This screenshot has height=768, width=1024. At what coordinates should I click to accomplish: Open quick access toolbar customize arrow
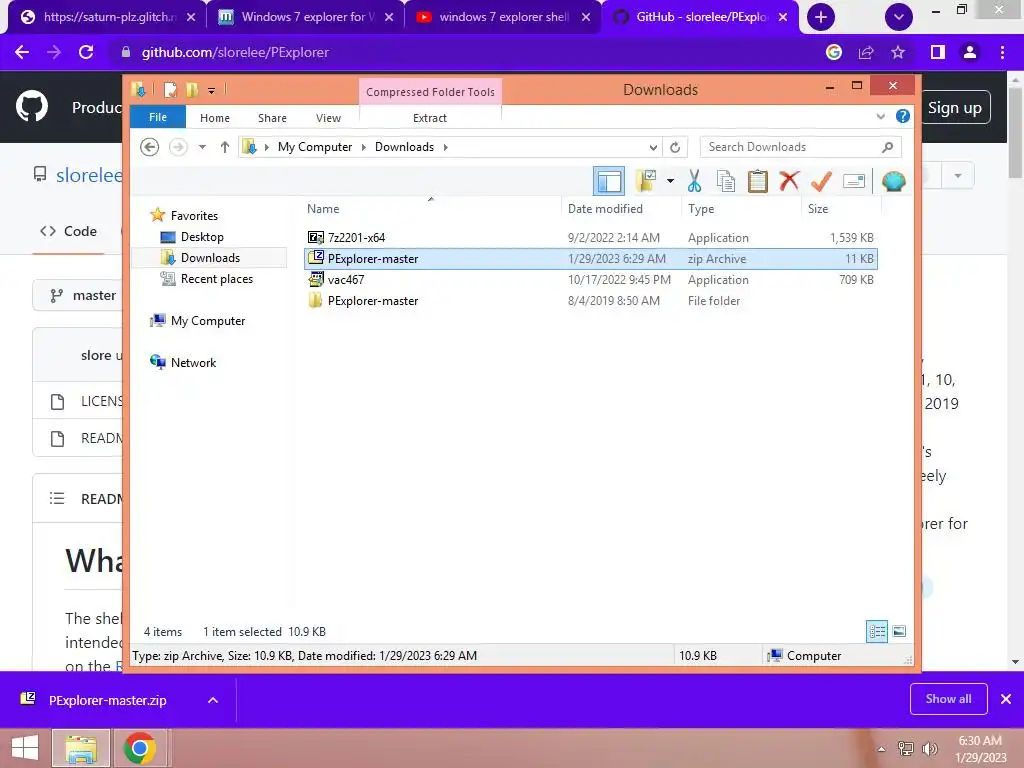tap(212, 91)
